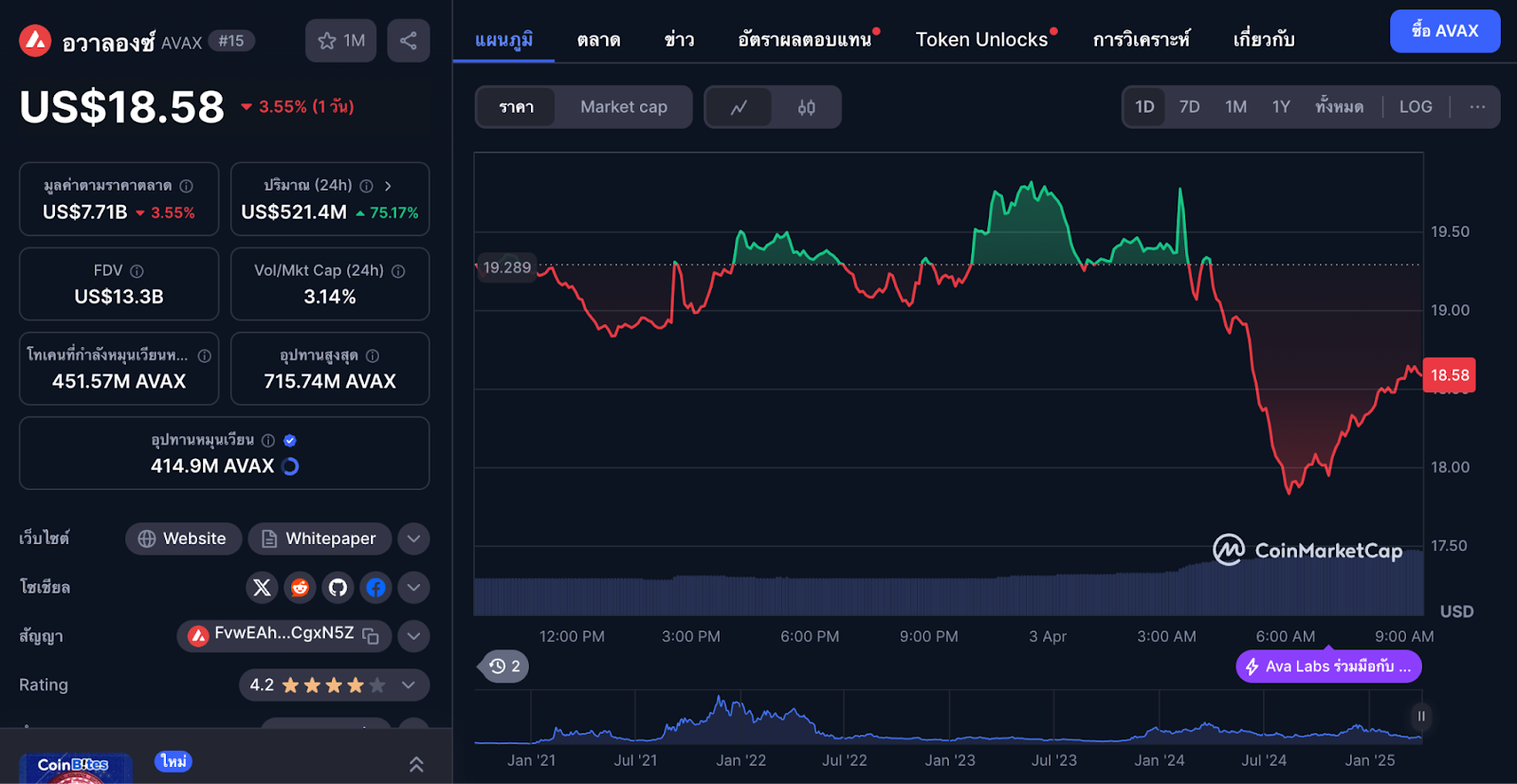Select the Market cap chart tab
The image size is (1517, 784).
(623, 107)
